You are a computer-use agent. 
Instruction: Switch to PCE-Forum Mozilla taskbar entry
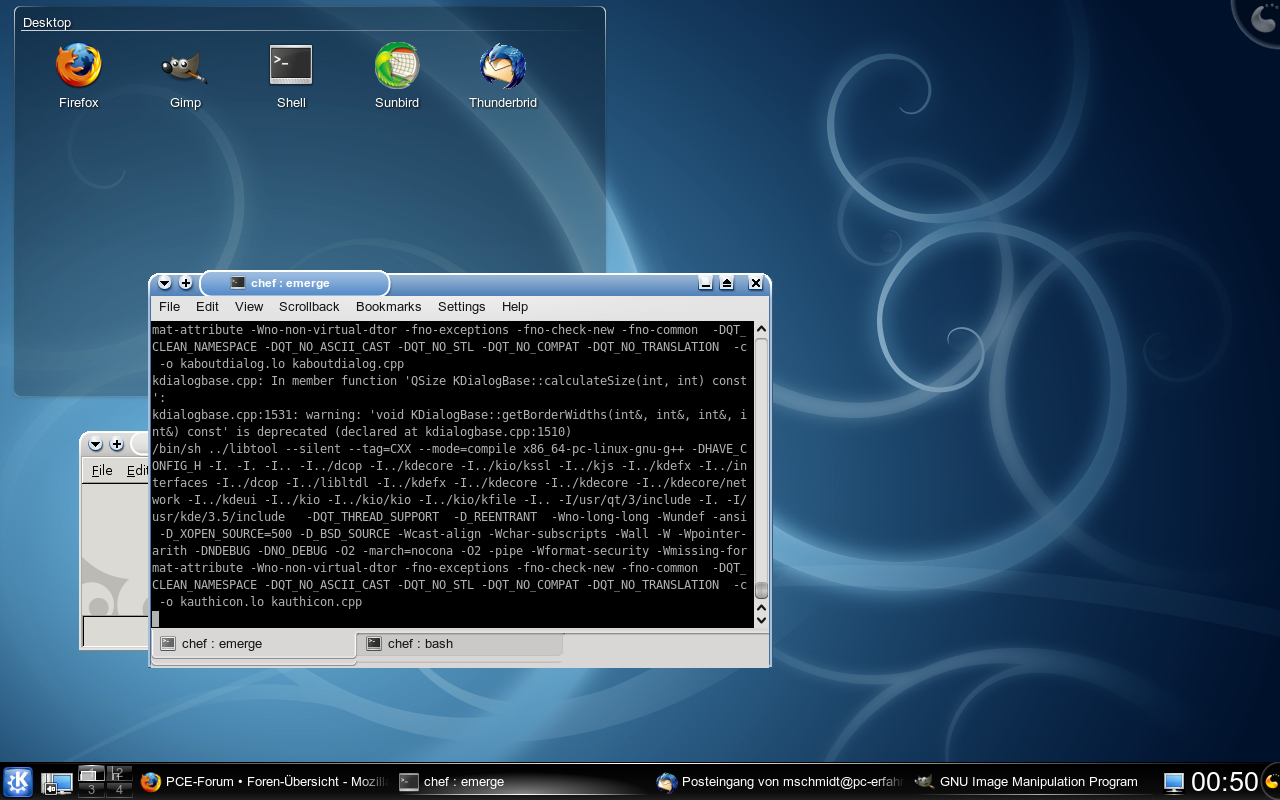262,782
